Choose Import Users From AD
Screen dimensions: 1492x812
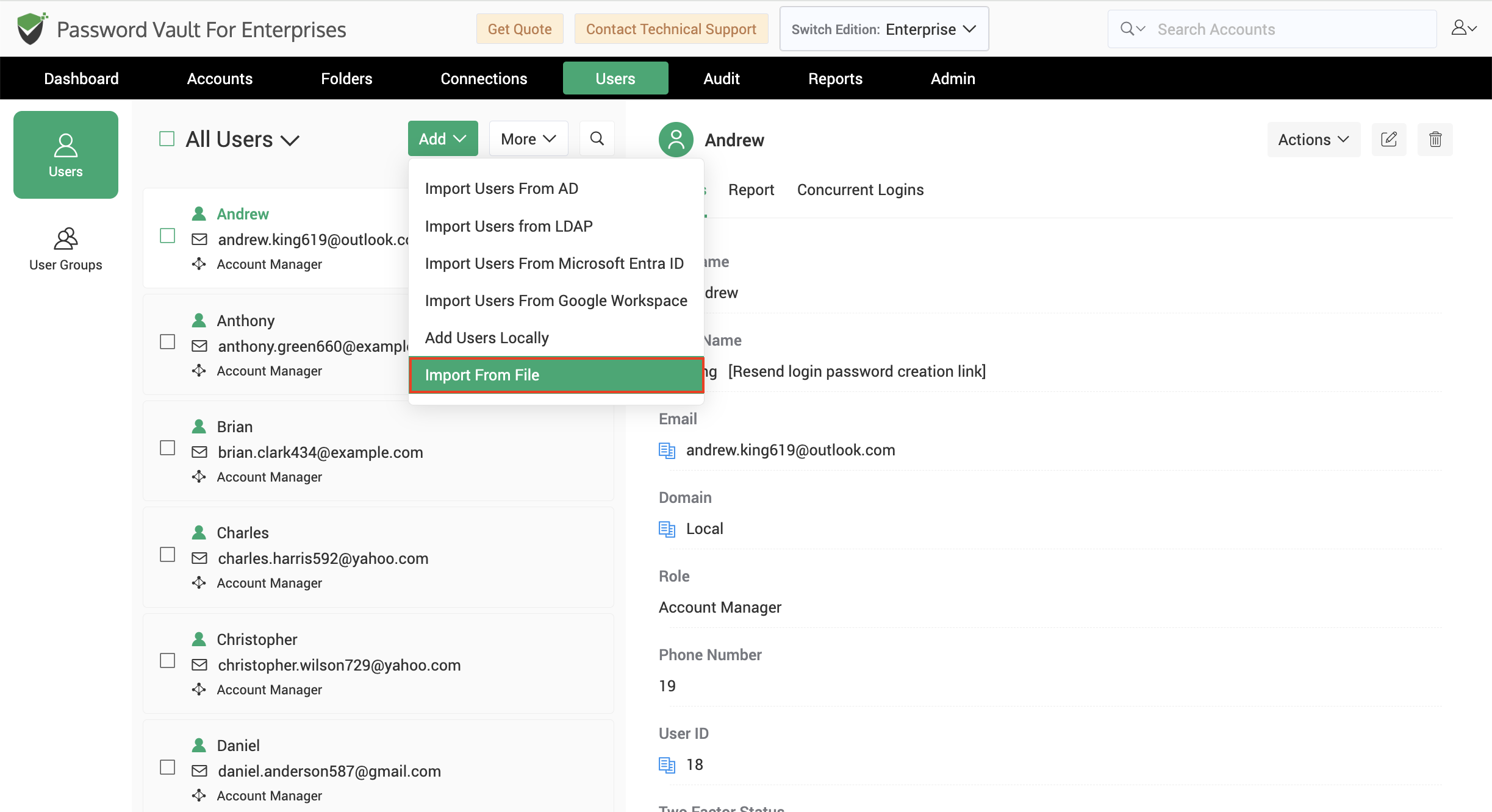(556, 188)
